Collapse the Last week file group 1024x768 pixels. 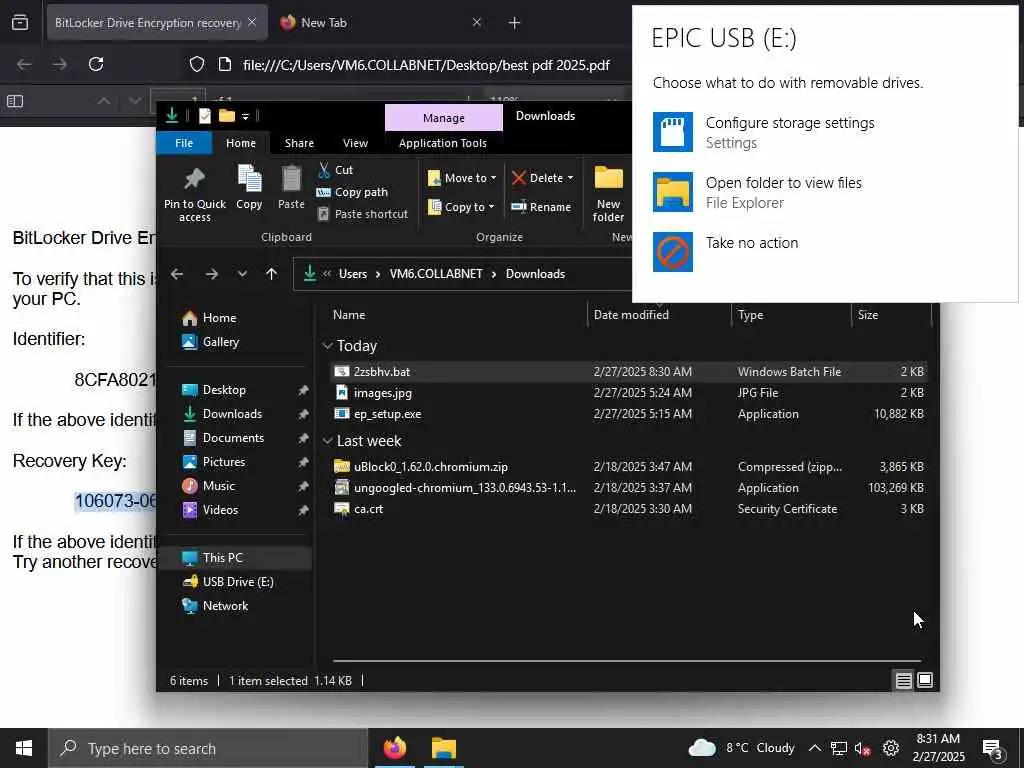pos(328,441)
